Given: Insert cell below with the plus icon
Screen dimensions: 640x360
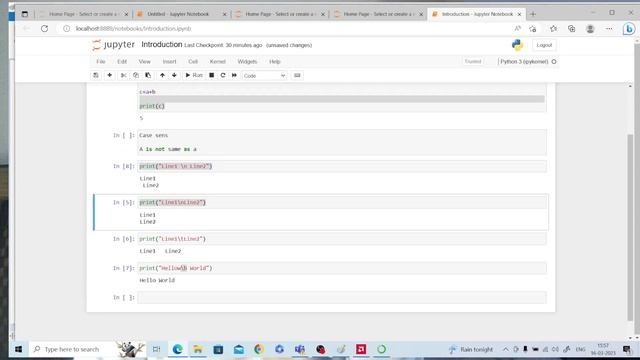Looking at the screenshot, I should (109, 76).
